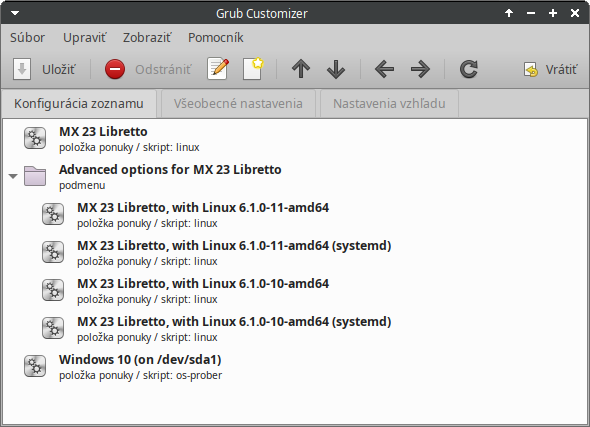Click the title bar up-arrow shade button
590x427 pixels.
509,13
